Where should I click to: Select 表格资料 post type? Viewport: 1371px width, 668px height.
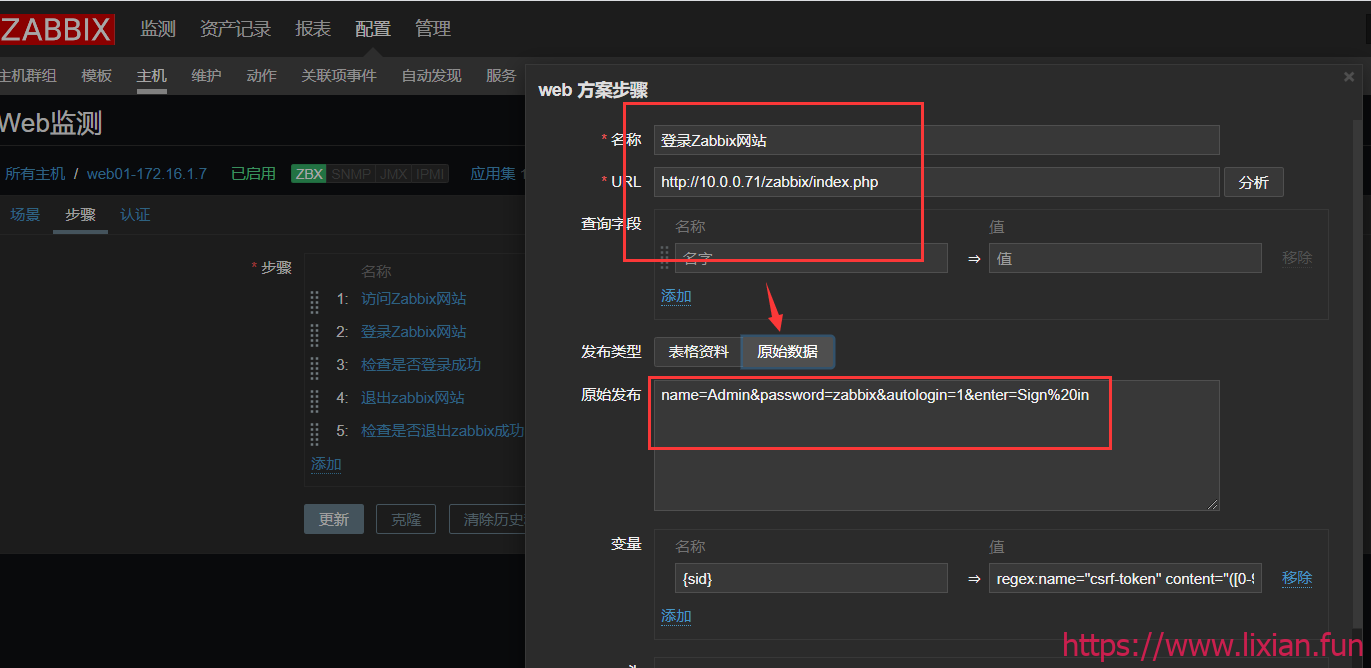tap(698, 352)
